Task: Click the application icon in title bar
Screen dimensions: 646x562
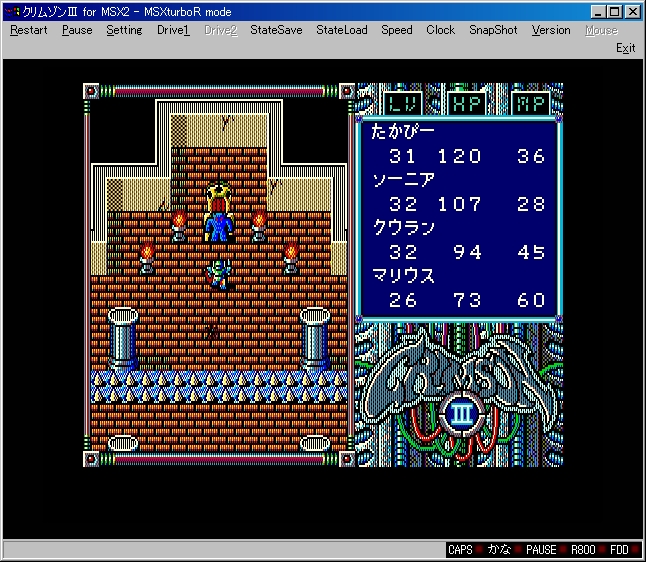Action: (12, 11)
